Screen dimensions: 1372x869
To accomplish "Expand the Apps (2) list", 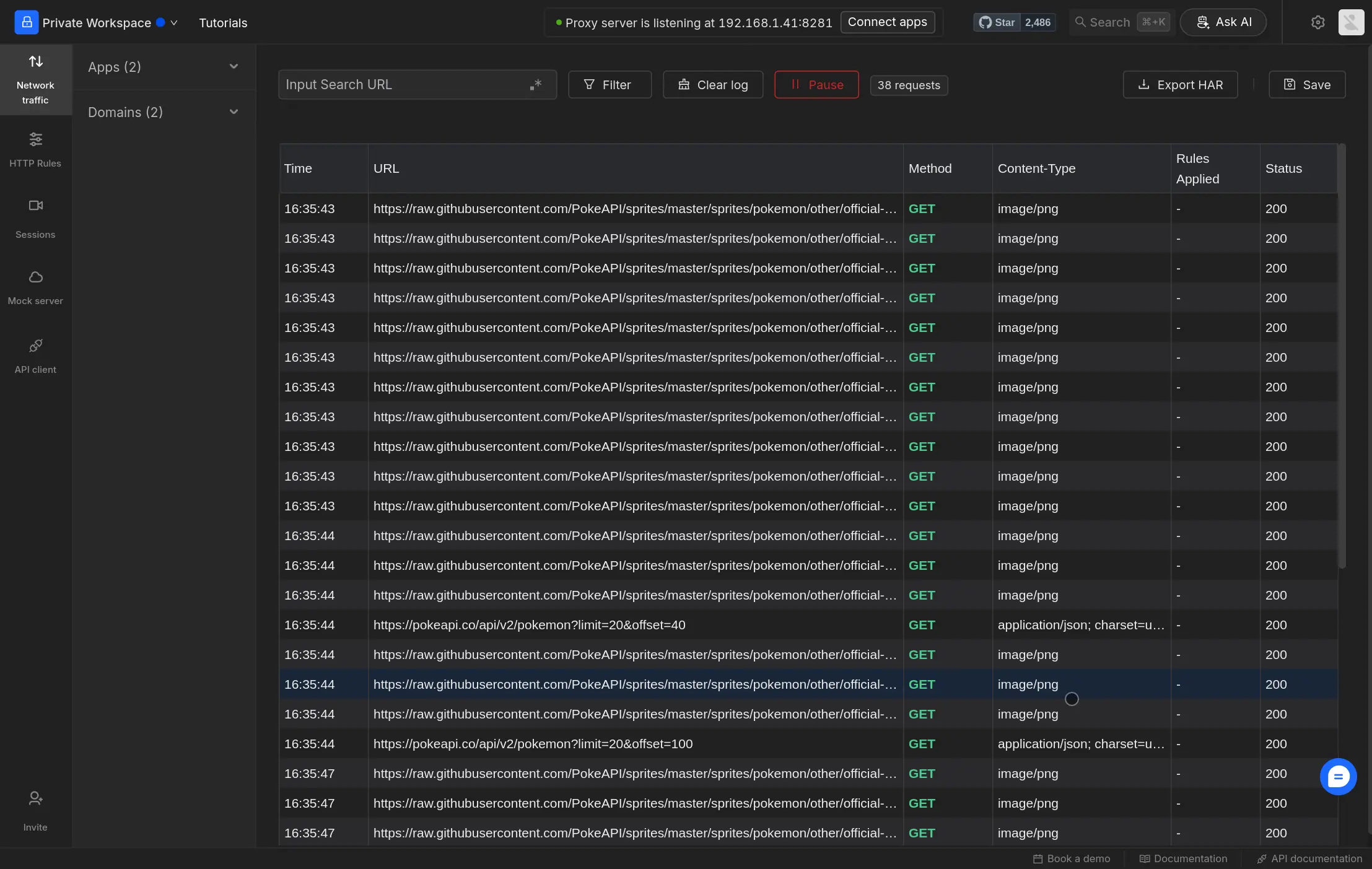I will 164,67.
